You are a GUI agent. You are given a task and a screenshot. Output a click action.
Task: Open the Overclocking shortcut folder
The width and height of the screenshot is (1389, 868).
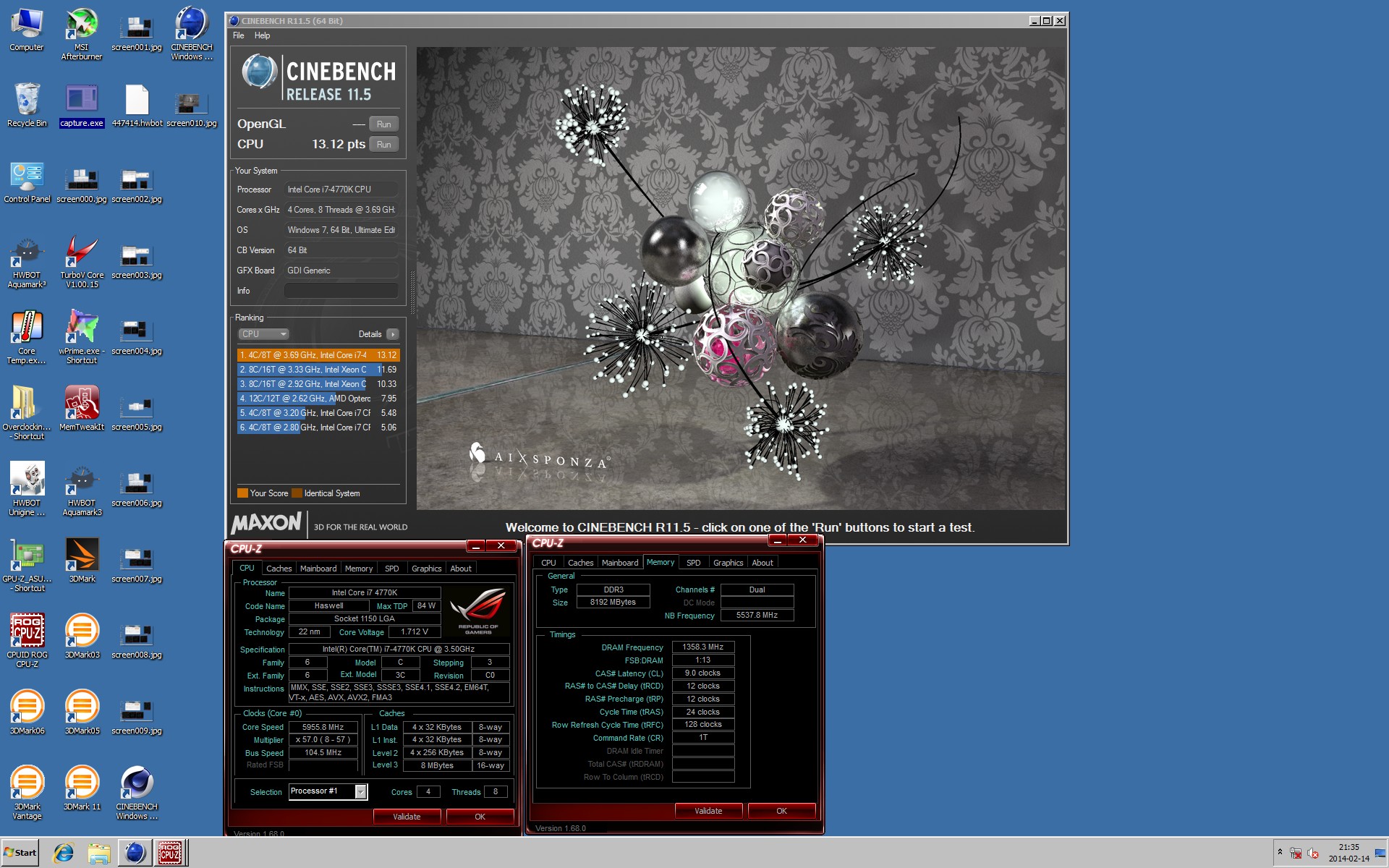(x=27, y=413)
